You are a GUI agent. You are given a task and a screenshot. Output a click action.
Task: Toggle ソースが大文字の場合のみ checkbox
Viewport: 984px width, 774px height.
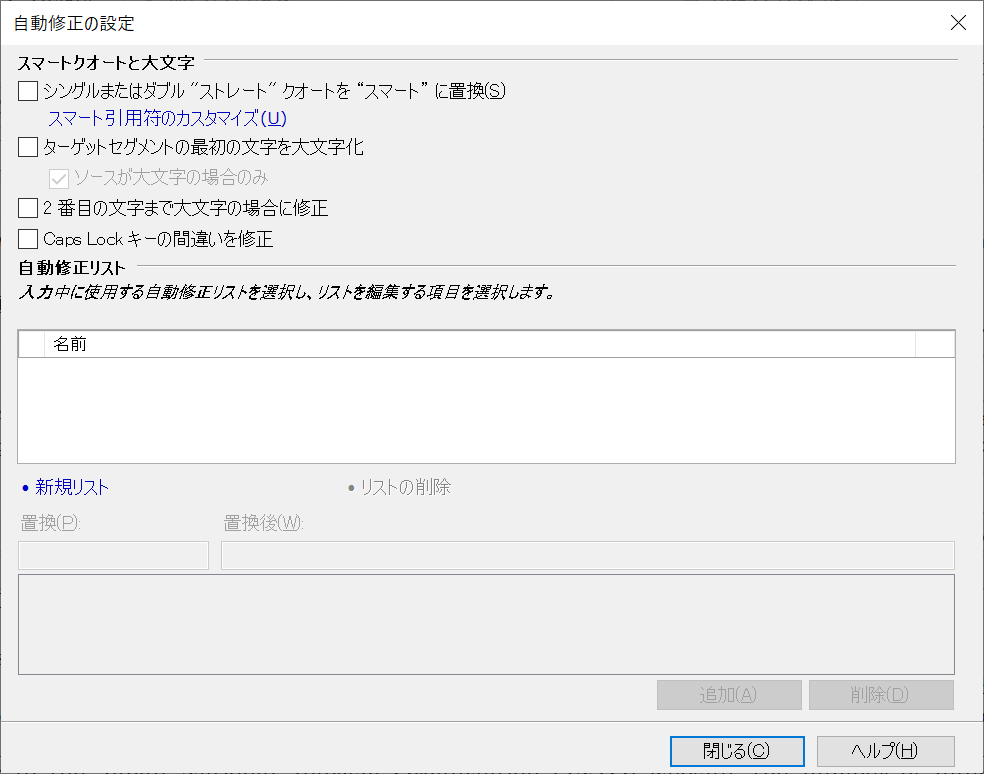59,179
